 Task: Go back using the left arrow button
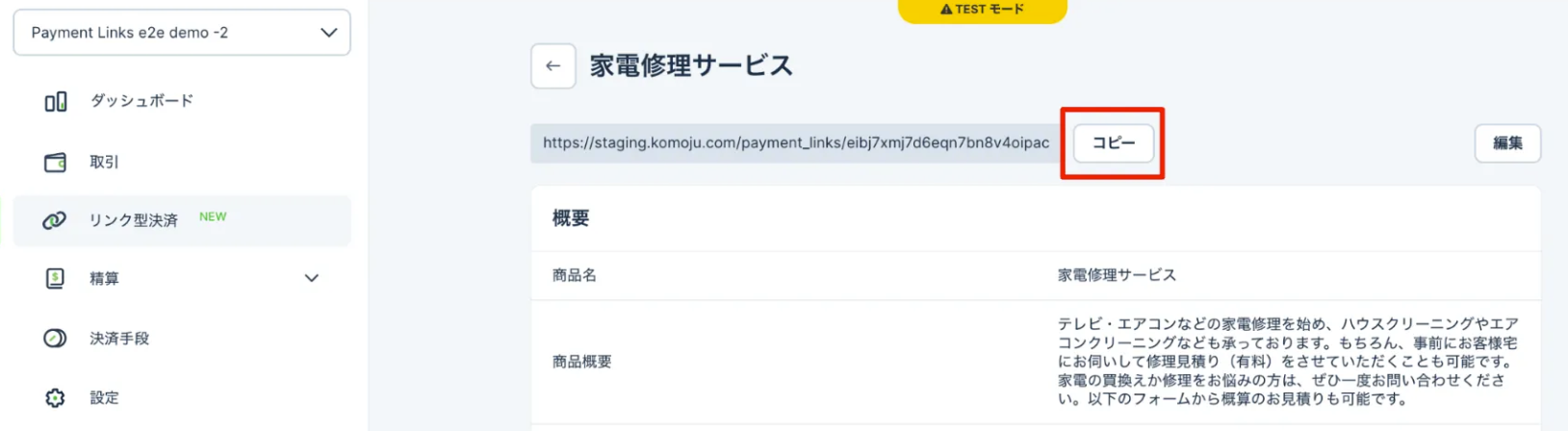tap(553, 66)
